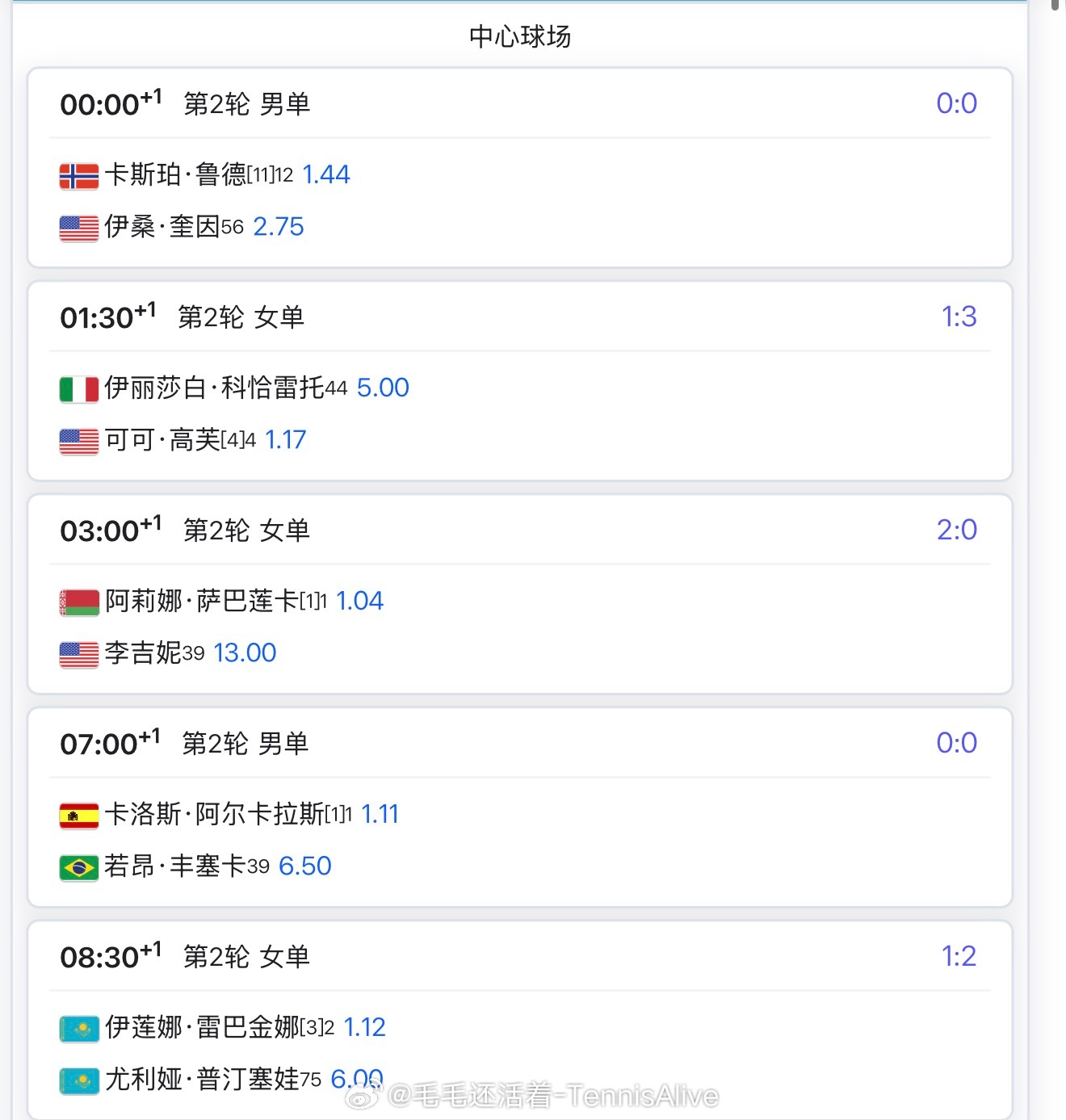This screenshot has width=1066, height=1120.
Task: Click odds 6.50 for 若昂·丰塞卡
Action: 304,866
